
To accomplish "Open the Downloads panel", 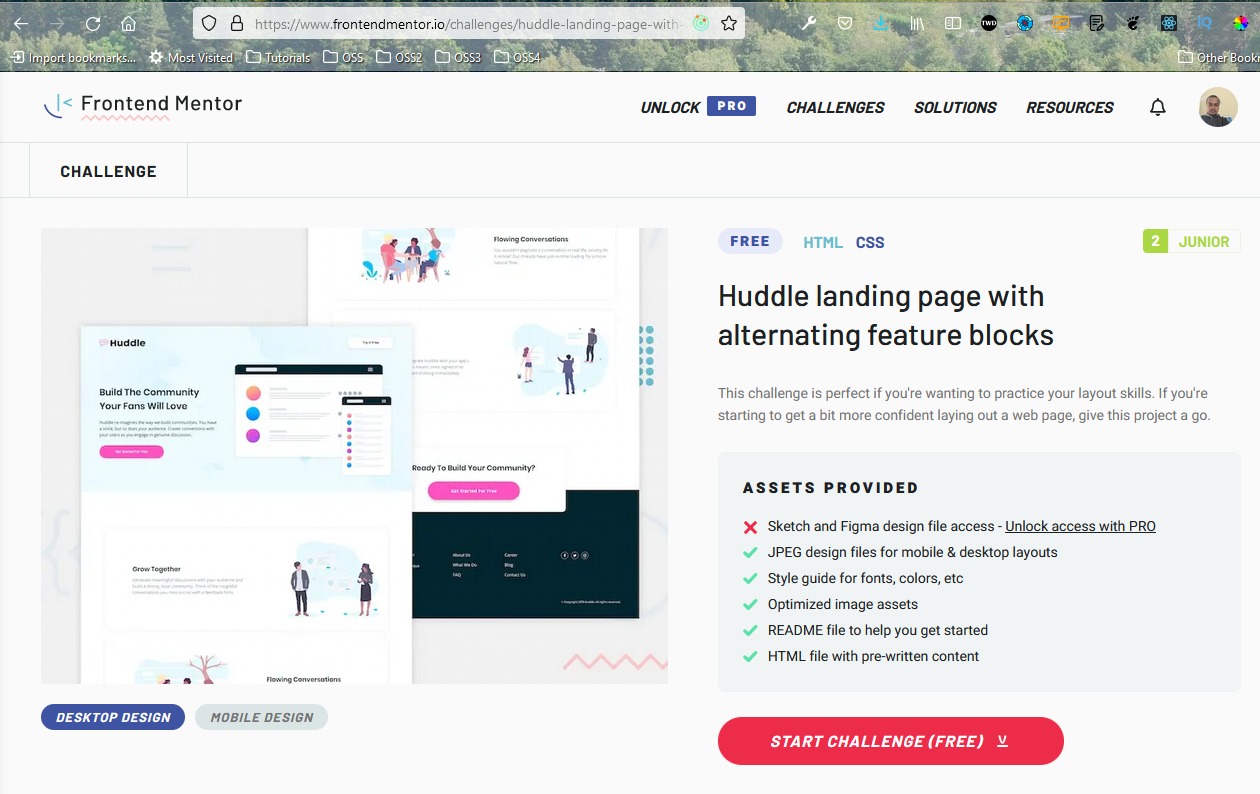I will [x=881, y=23].
